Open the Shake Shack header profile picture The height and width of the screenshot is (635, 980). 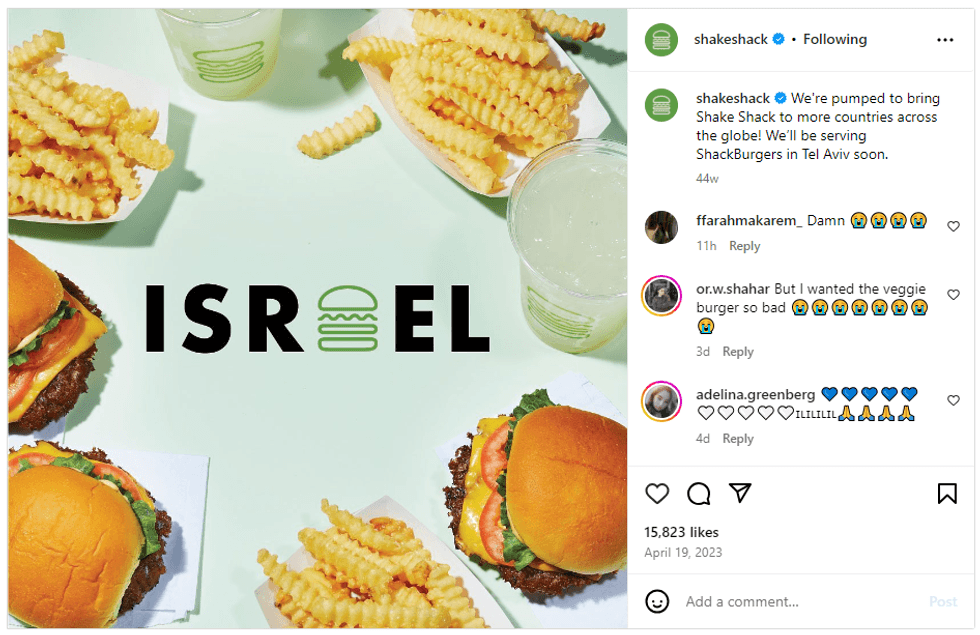tap(661, 40)
